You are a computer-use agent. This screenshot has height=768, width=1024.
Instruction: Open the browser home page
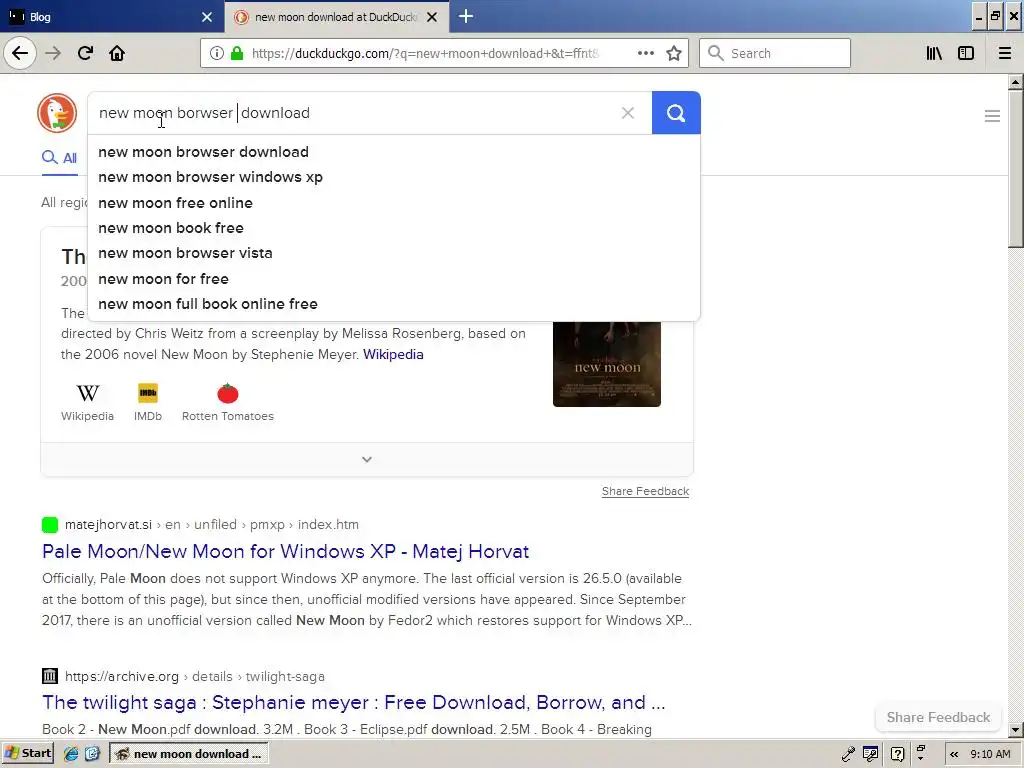117,53
